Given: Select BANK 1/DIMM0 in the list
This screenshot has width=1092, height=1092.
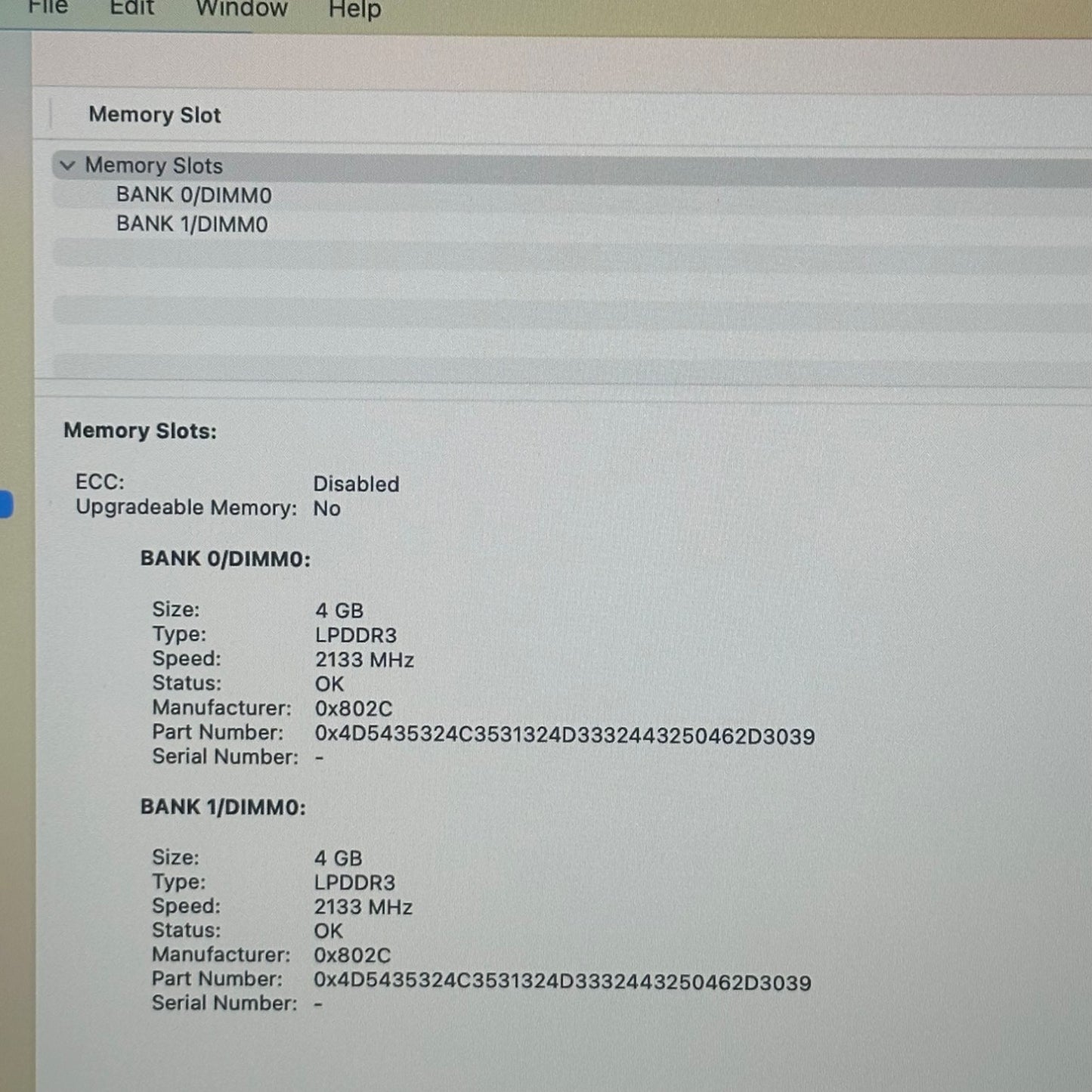Looking at the screenshot, I should 191,224.
